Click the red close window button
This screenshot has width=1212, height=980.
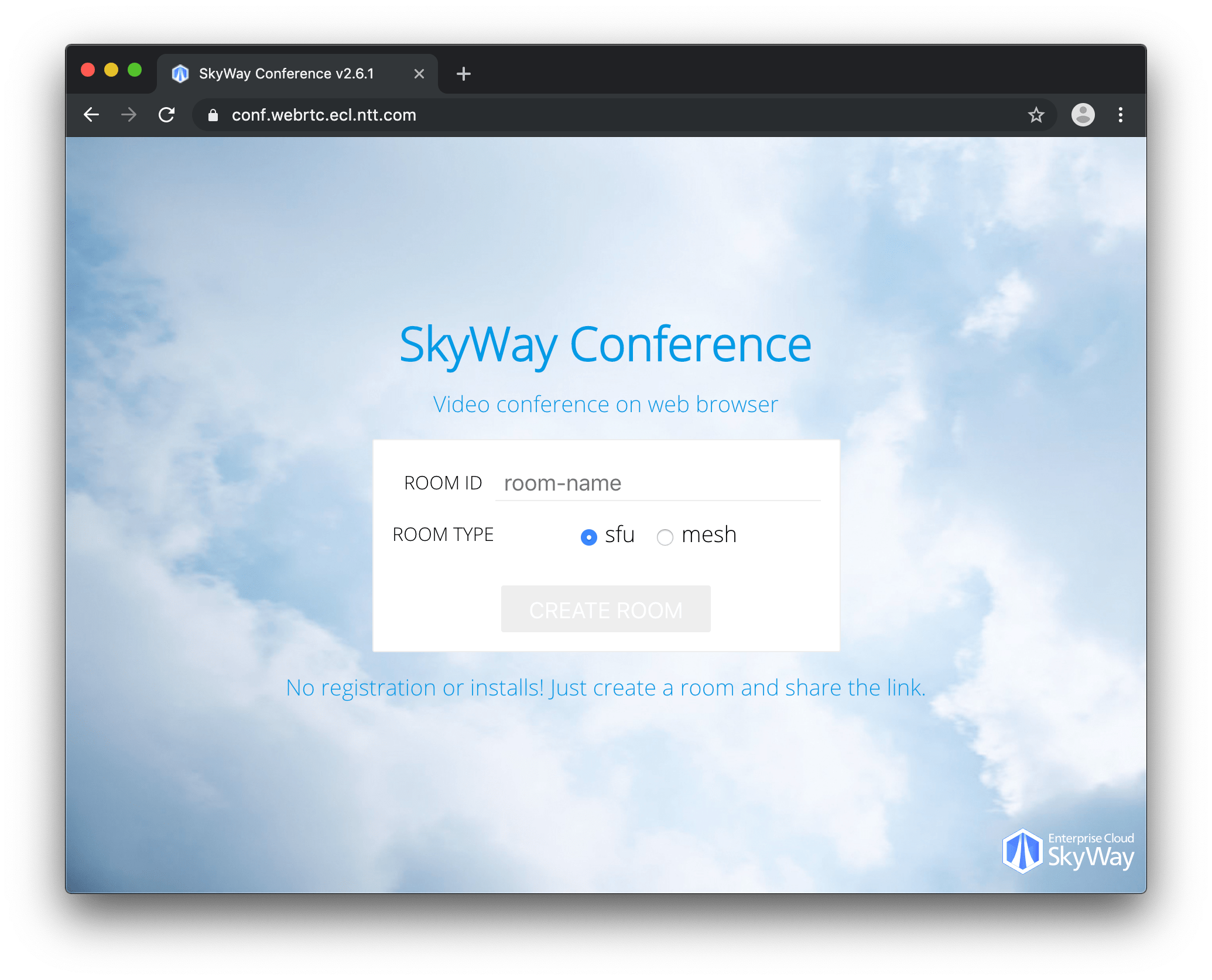click(88, 70)
